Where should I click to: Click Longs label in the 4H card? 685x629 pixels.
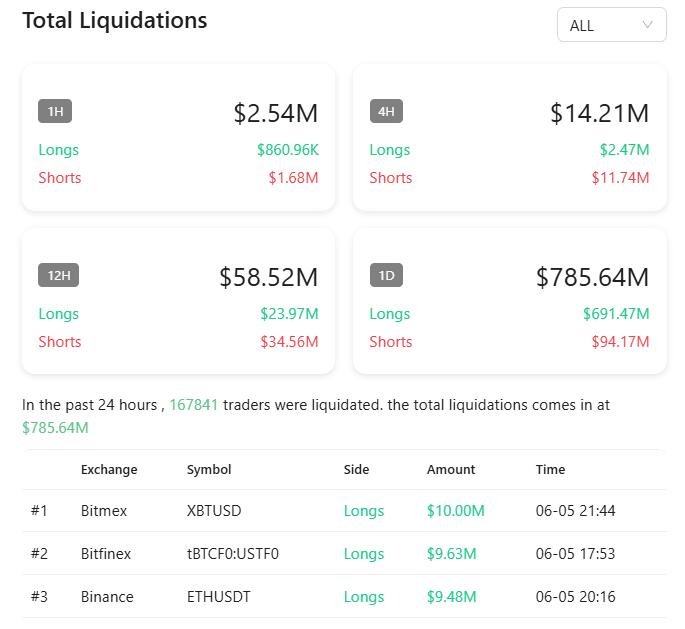click(x=390, y=150)
